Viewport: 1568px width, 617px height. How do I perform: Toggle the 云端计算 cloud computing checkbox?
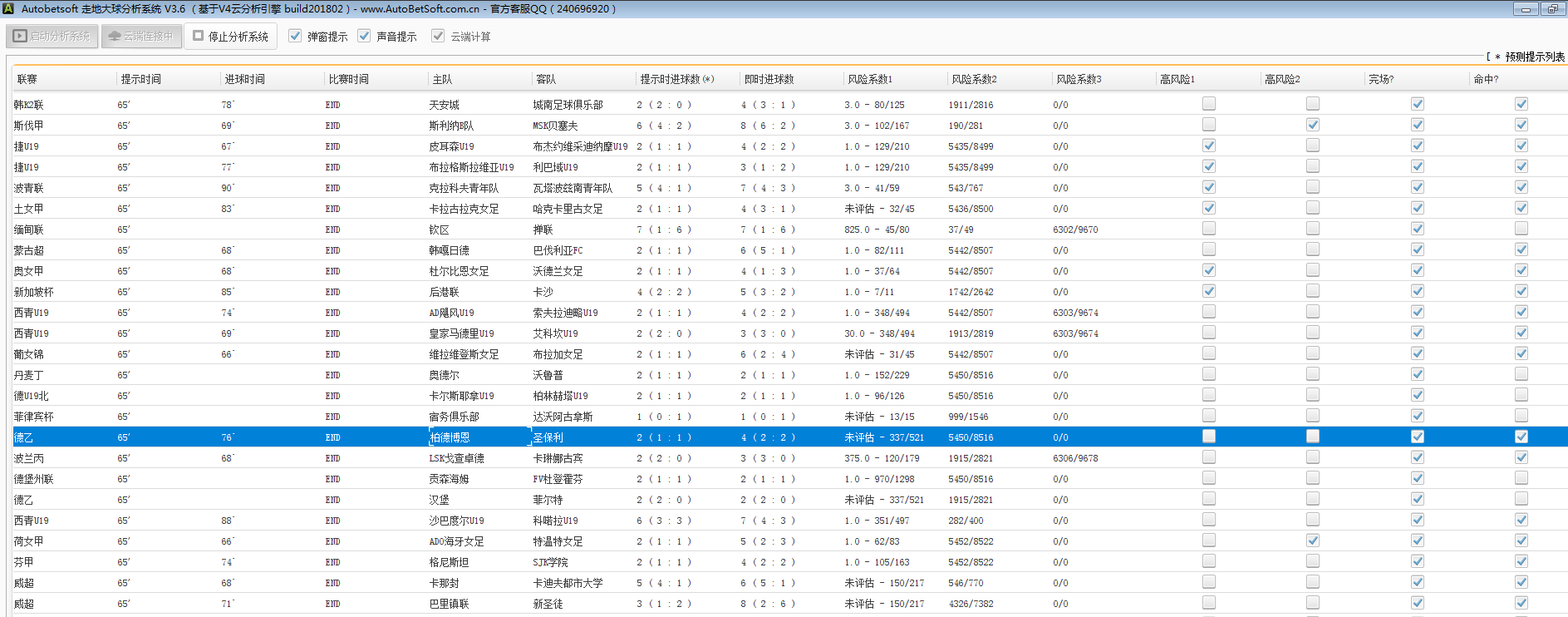tap(438, 36)
